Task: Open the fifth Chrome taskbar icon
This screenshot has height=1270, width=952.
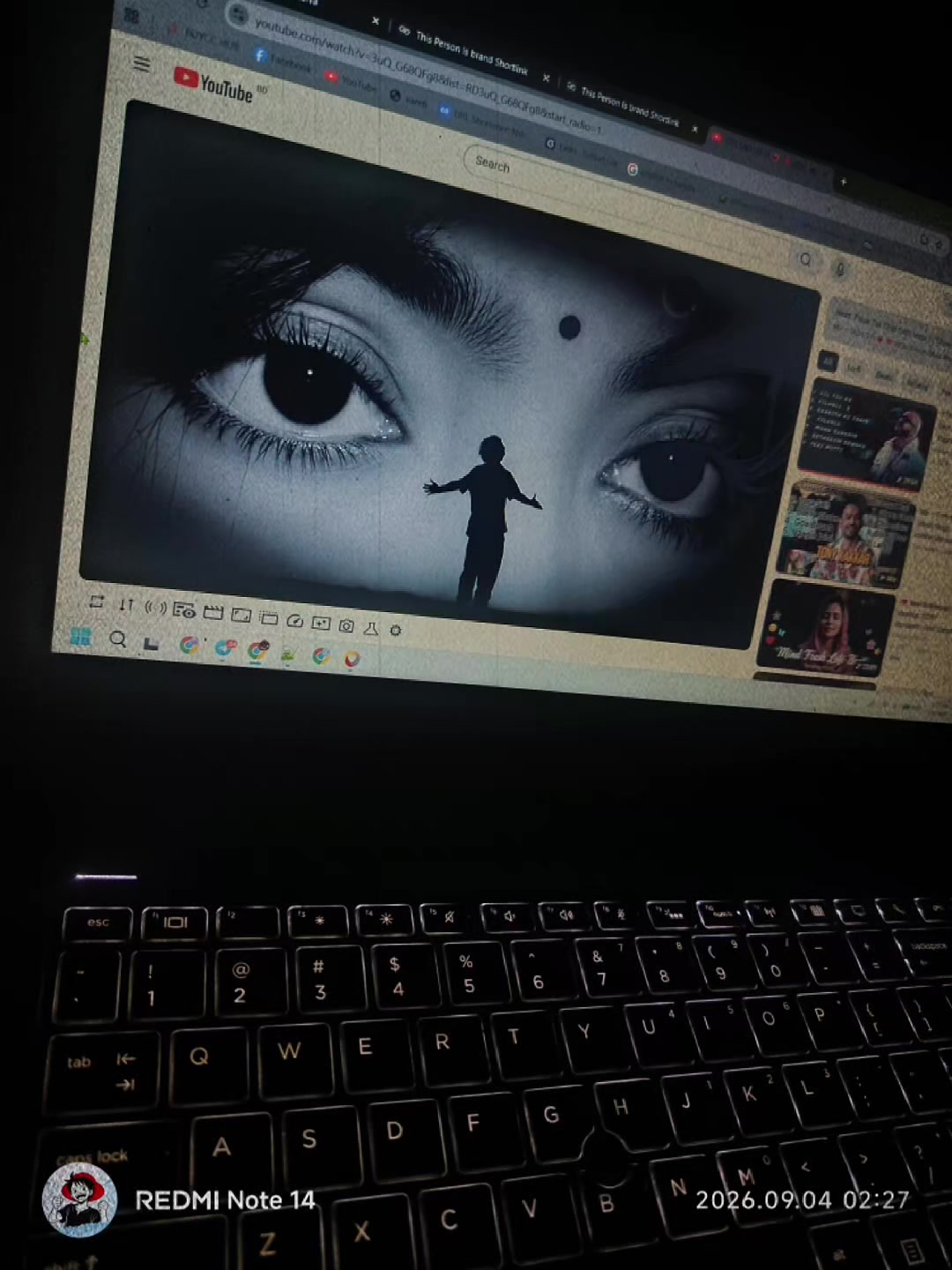Action: click(321, 656)
